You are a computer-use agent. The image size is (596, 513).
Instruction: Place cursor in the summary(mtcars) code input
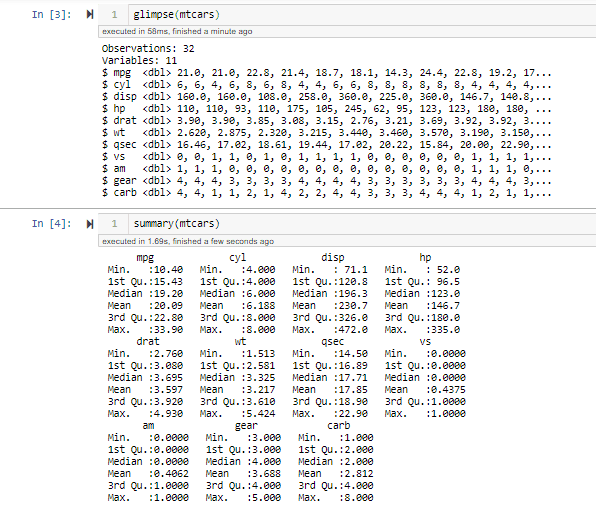[362, 224]
